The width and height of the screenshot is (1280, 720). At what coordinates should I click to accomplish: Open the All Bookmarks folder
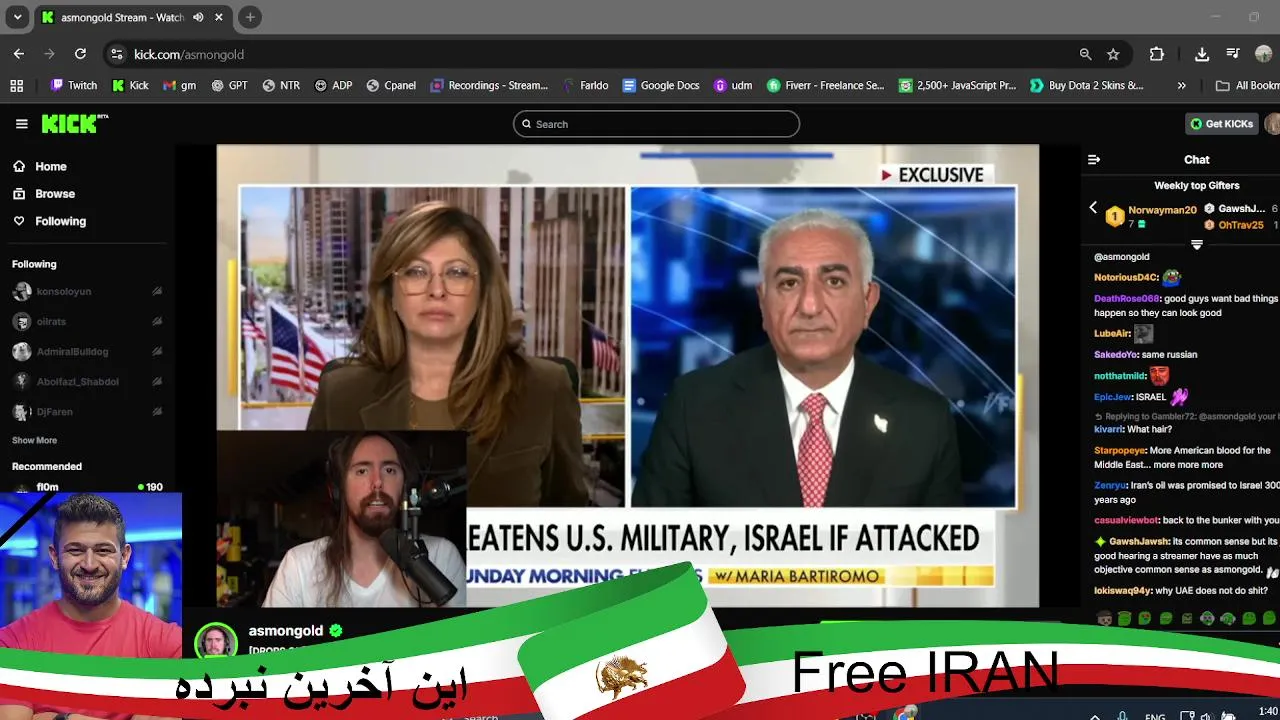[1247, 86]
